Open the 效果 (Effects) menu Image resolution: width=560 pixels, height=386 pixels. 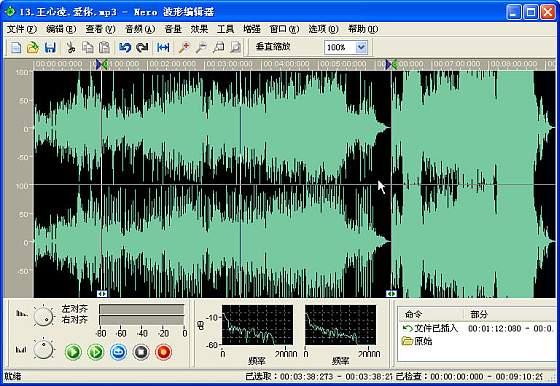pos(199,29)
